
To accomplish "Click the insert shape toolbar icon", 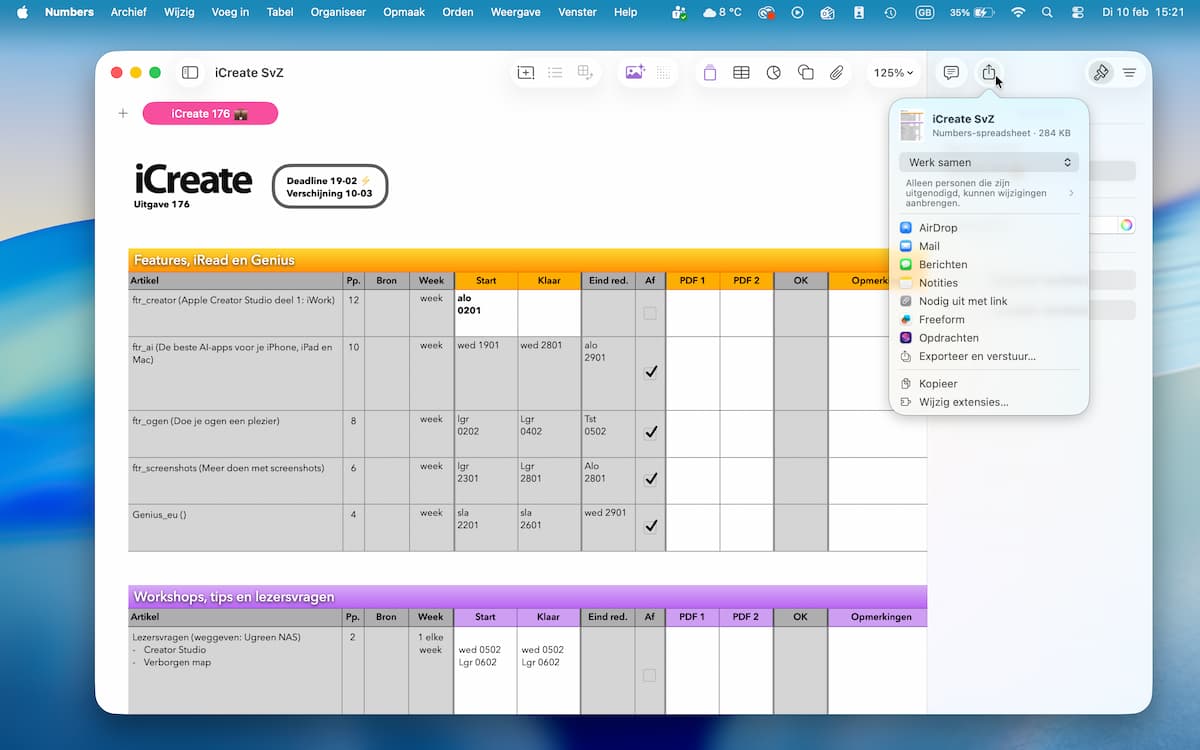I will click(x=805, y=73).
